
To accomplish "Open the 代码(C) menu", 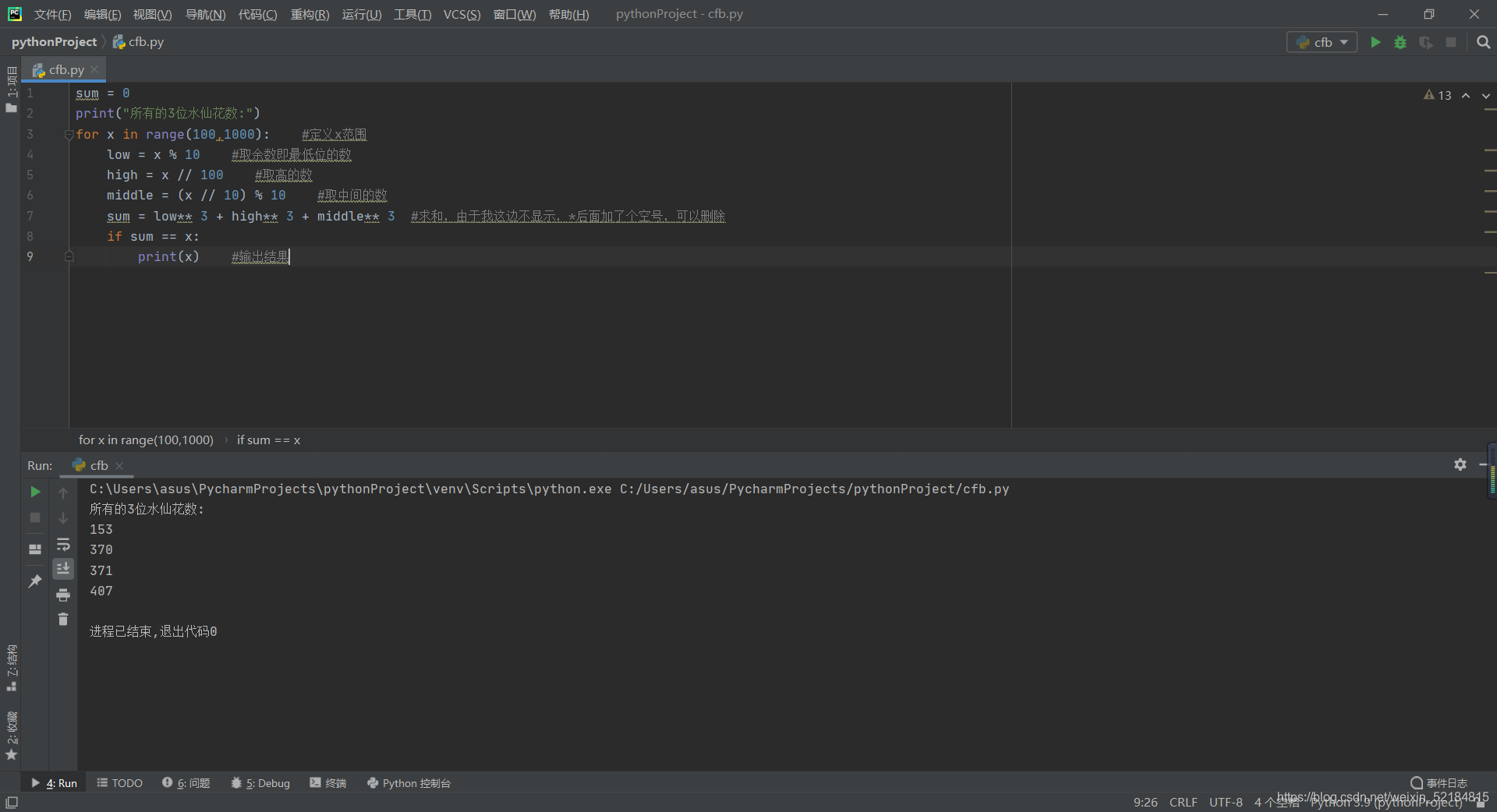I will point(257,14).
